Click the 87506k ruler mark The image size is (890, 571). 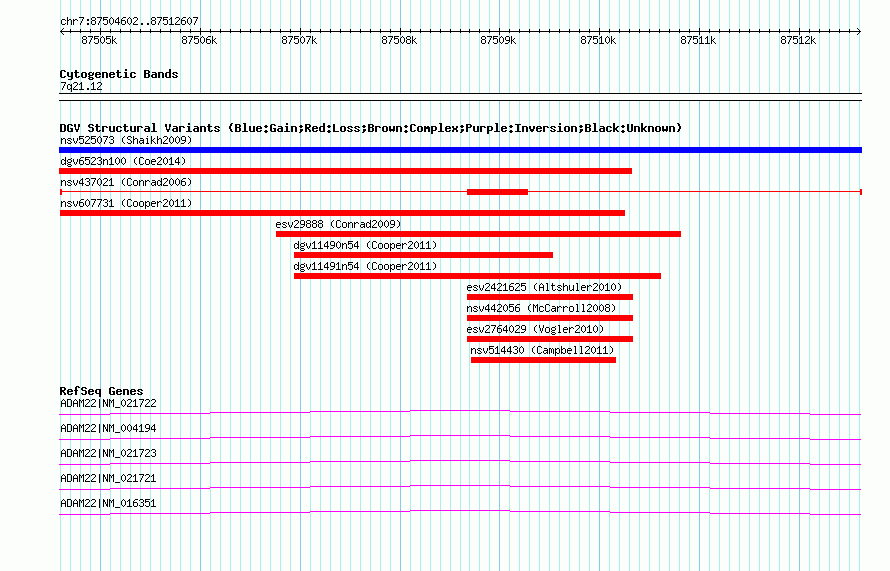199,40
